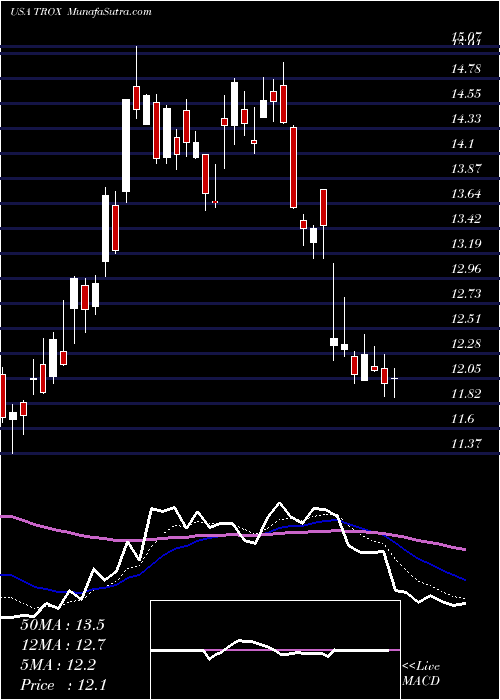Select the 14.33 price axis label
Screen dimensions: 500x700
pyautogui.click(x=466, y=119)
